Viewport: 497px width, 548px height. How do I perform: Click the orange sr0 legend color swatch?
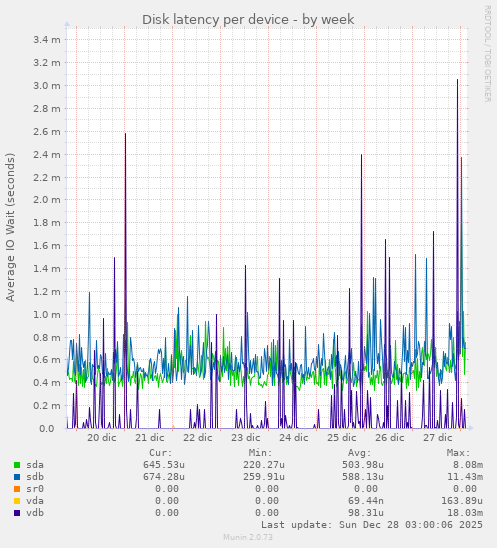tap(17, 489)
